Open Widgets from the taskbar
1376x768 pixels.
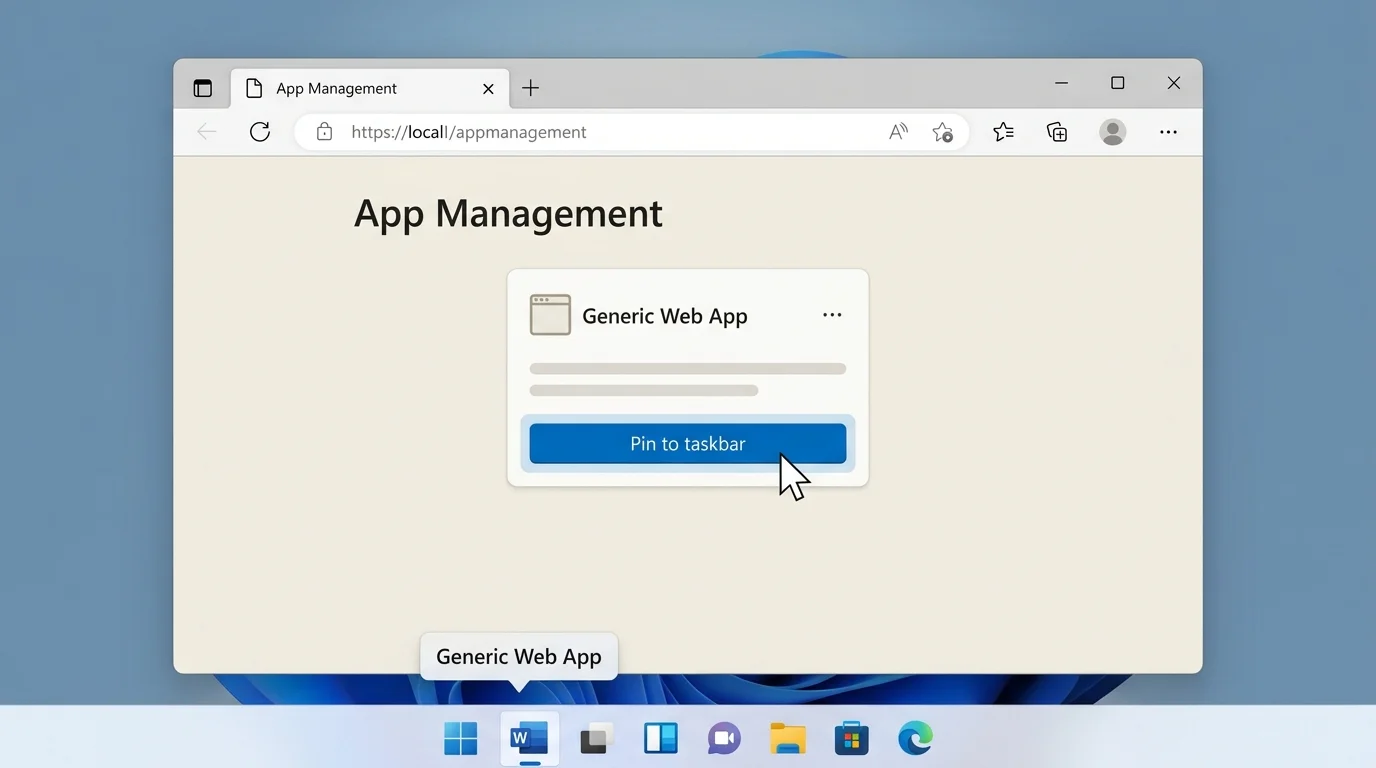tap(661, 739)
